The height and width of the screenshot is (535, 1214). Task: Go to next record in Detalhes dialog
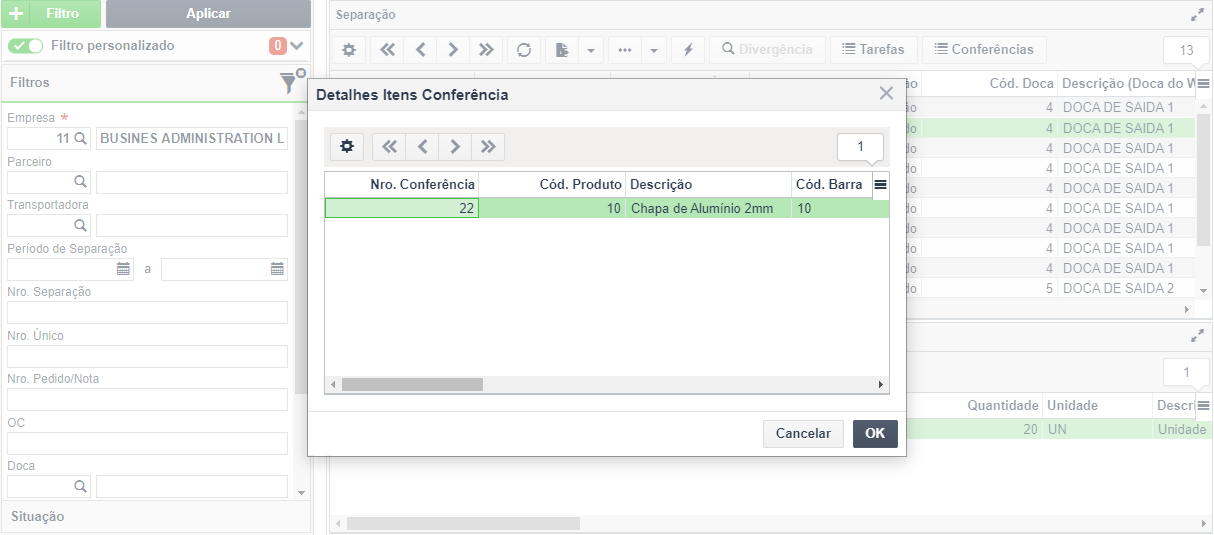click(x=455, y=147)
